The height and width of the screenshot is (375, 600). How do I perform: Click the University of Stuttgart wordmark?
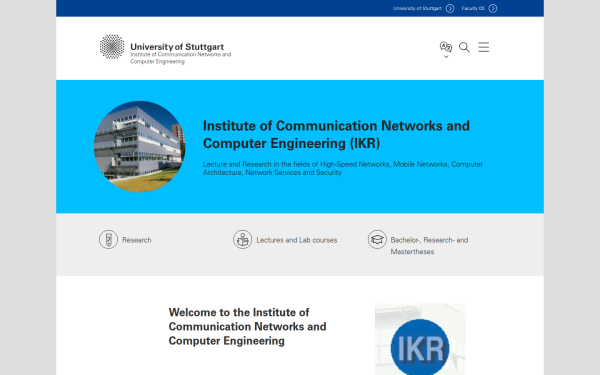pos(177,47)
